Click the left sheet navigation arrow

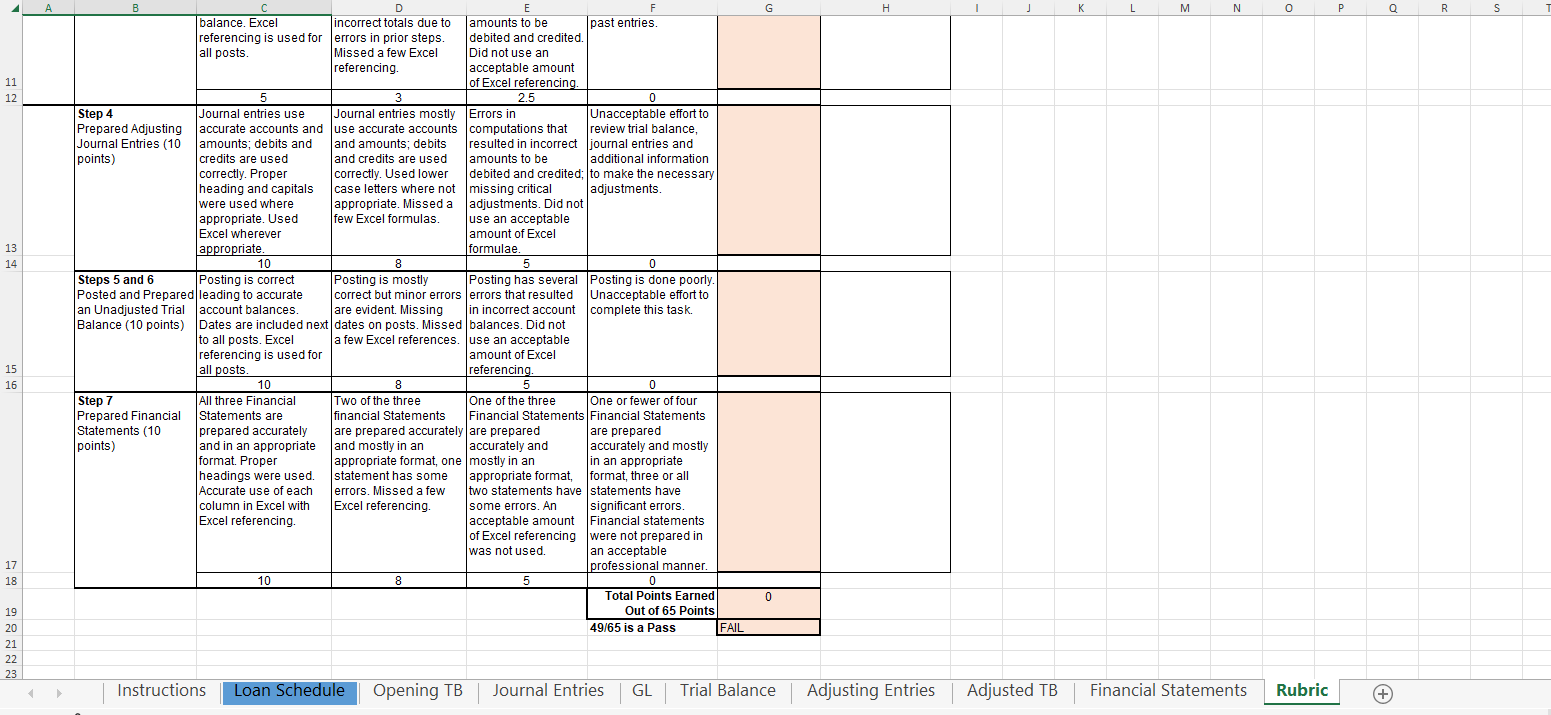pyautogui.click(x=30, y=692)
